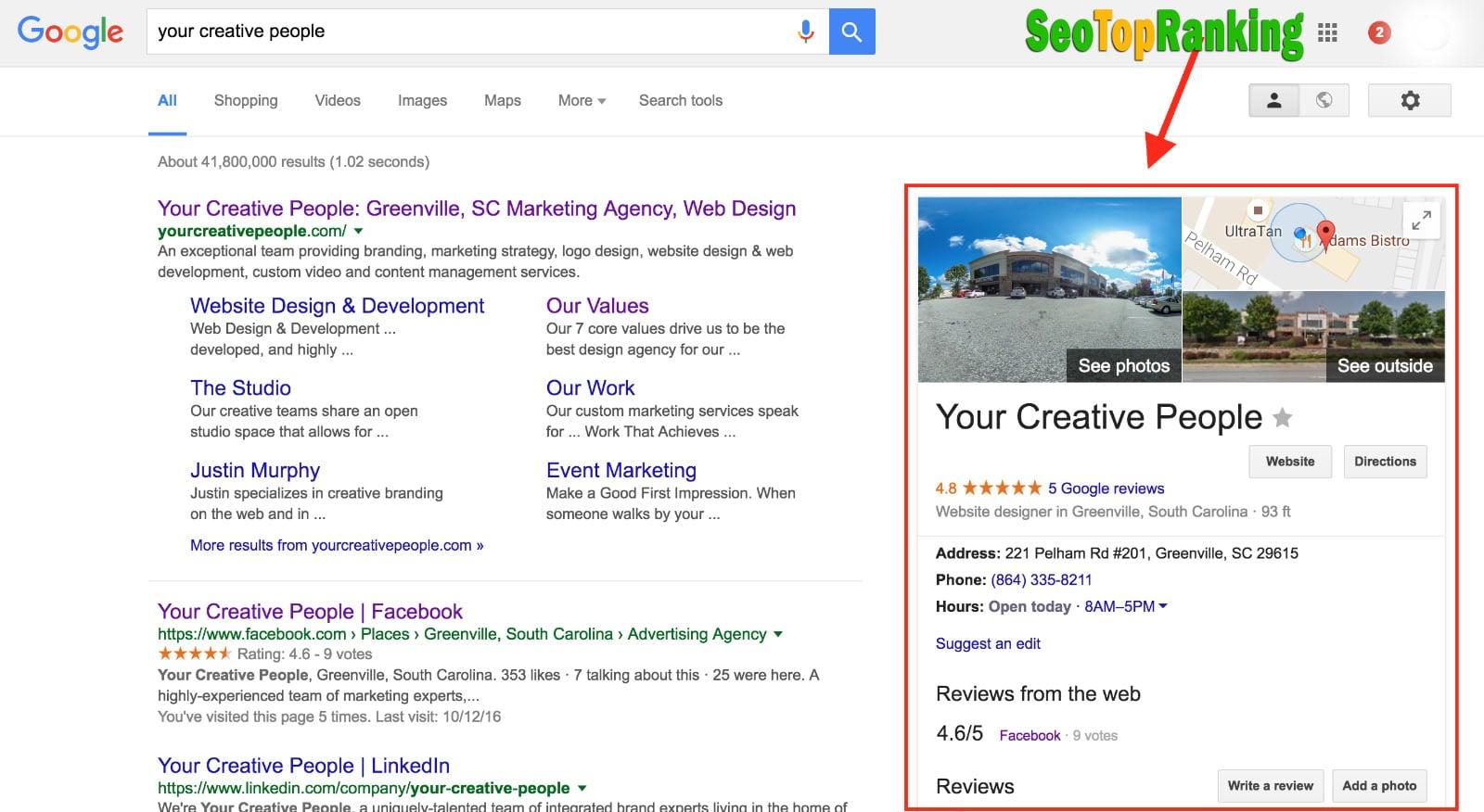Click the Google logo
The image size is (1484, 812).
[70, 32]
